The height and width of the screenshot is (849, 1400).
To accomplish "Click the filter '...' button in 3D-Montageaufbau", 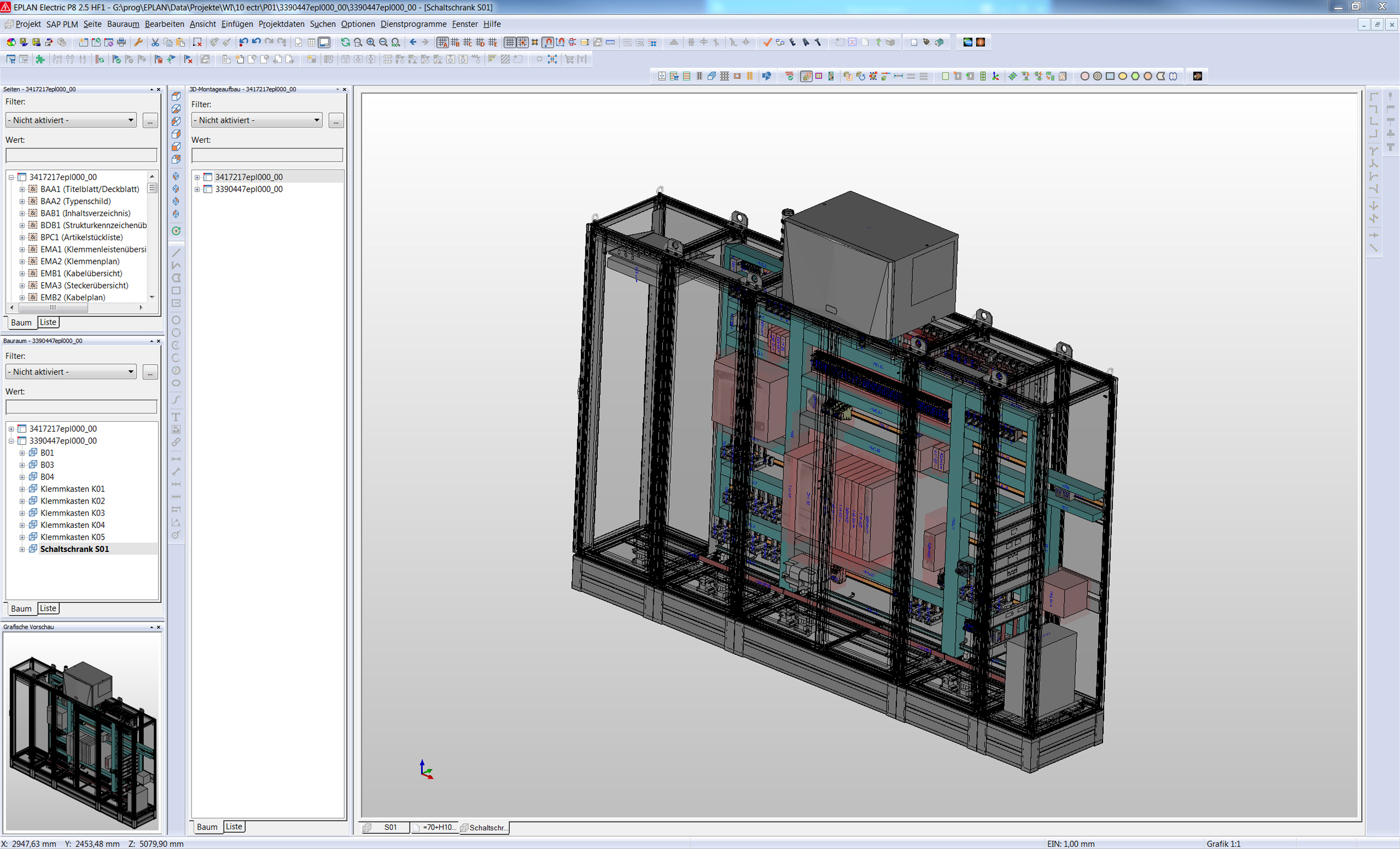I will coord(336,120).
